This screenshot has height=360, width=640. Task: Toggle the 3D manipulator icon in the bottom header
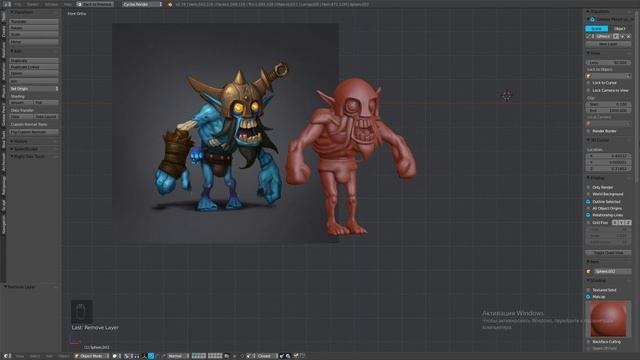click(144, 356)
